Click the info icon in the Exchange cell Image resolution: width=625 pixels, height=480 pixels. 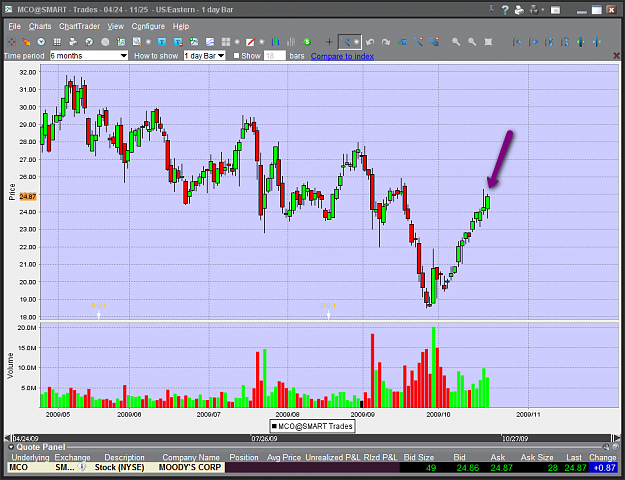[x=82, y=467]
